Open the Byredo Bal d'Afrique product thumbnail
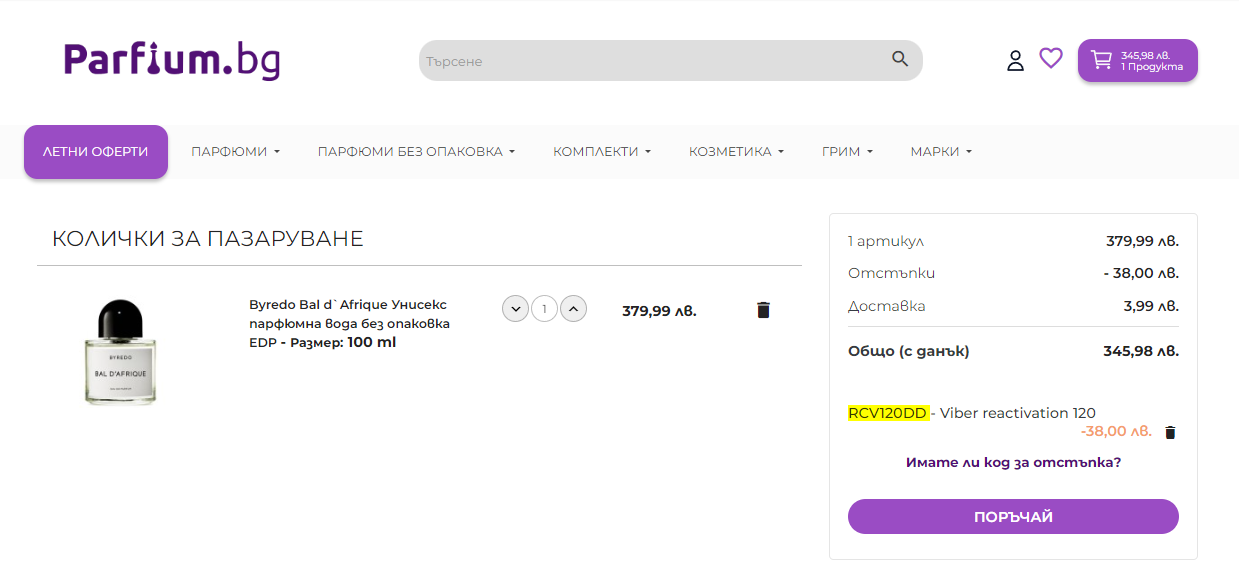Viewport: 1239px width, 587px height. click(120, 352)
